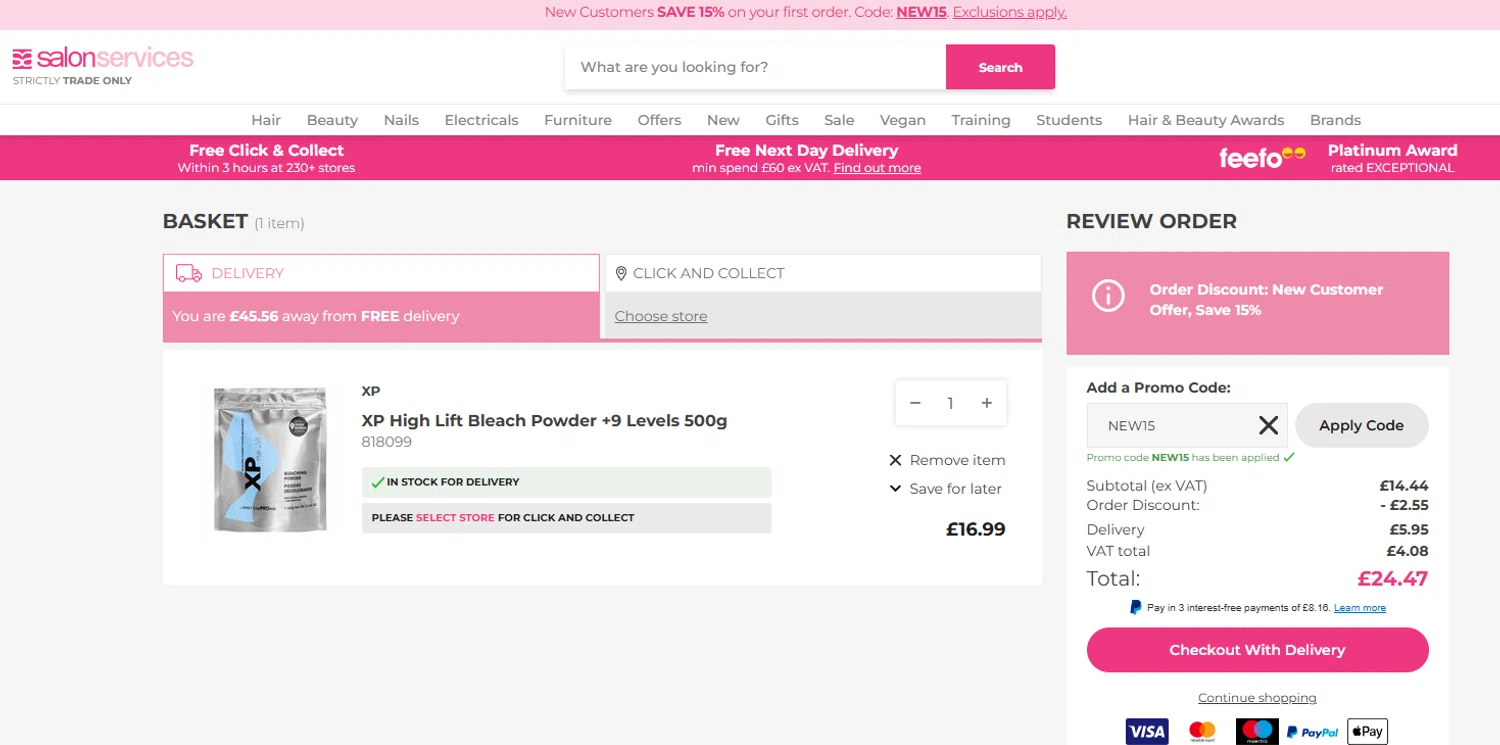The image size is (1500, 745).
Task: Click the total amount £24.47
Action: [1392, 578]
